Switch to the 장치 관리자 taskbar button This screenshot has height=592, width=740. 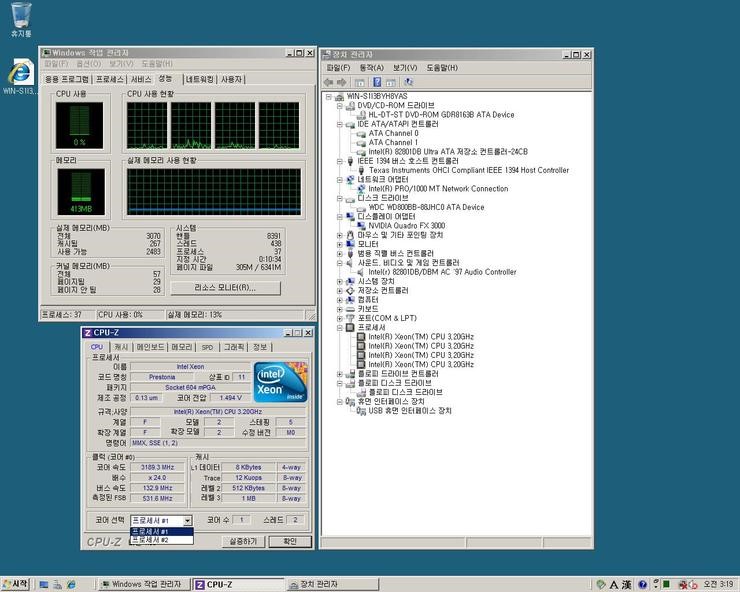click(333, 584)
